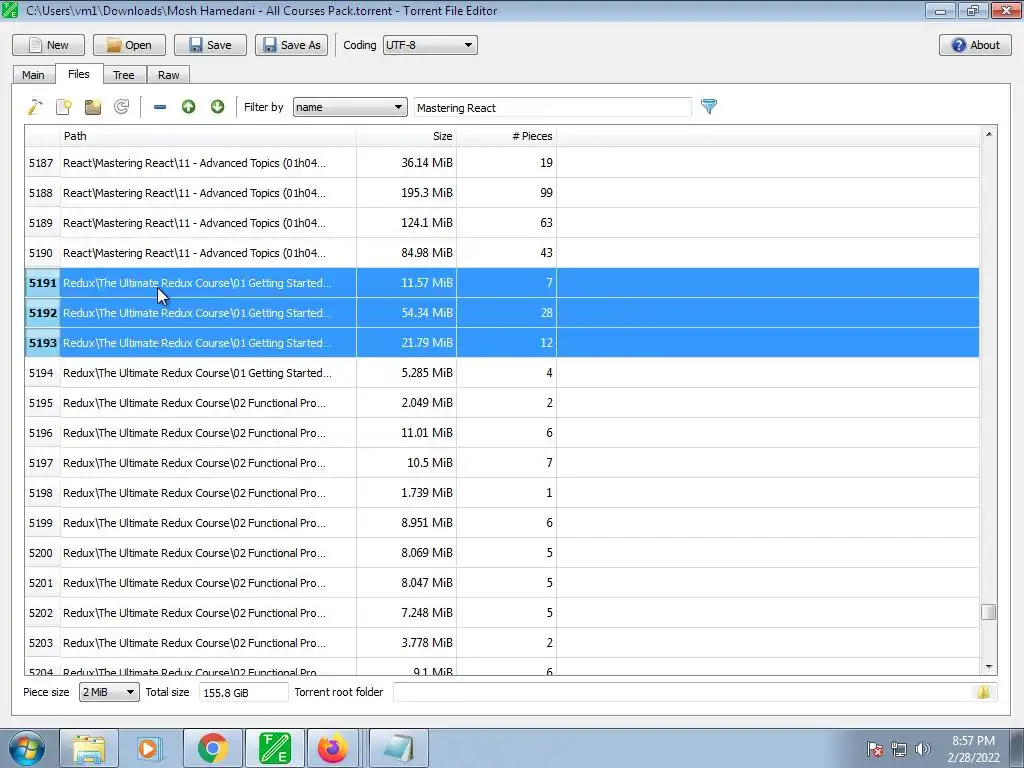
Task: Click the move down green arrow
Action: 217,106
